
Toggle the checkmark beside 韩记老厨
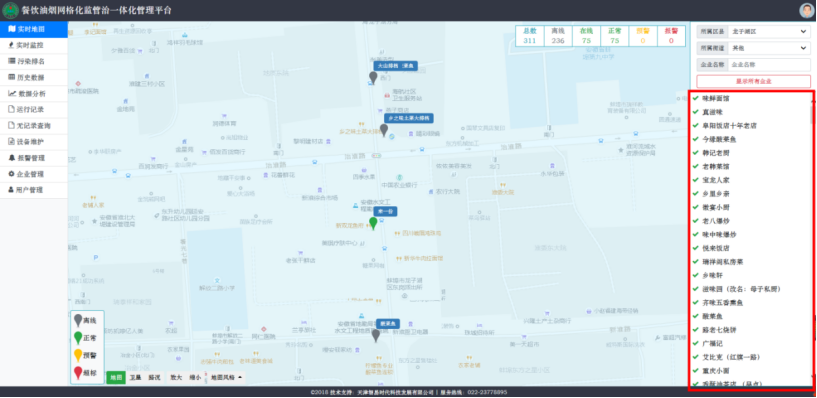point(696,153)
